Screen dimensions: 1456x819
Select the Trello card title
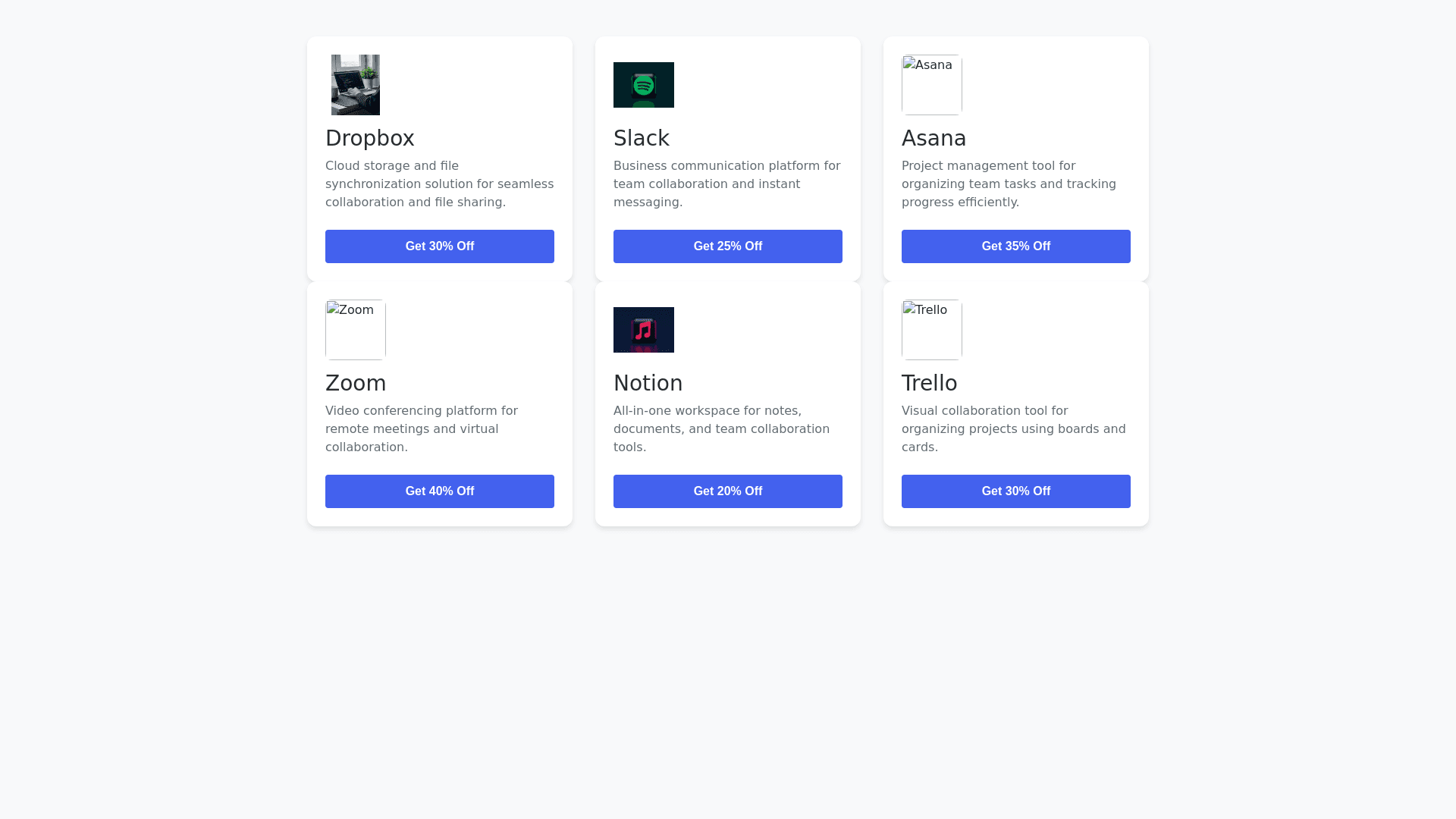click(930, 383)
